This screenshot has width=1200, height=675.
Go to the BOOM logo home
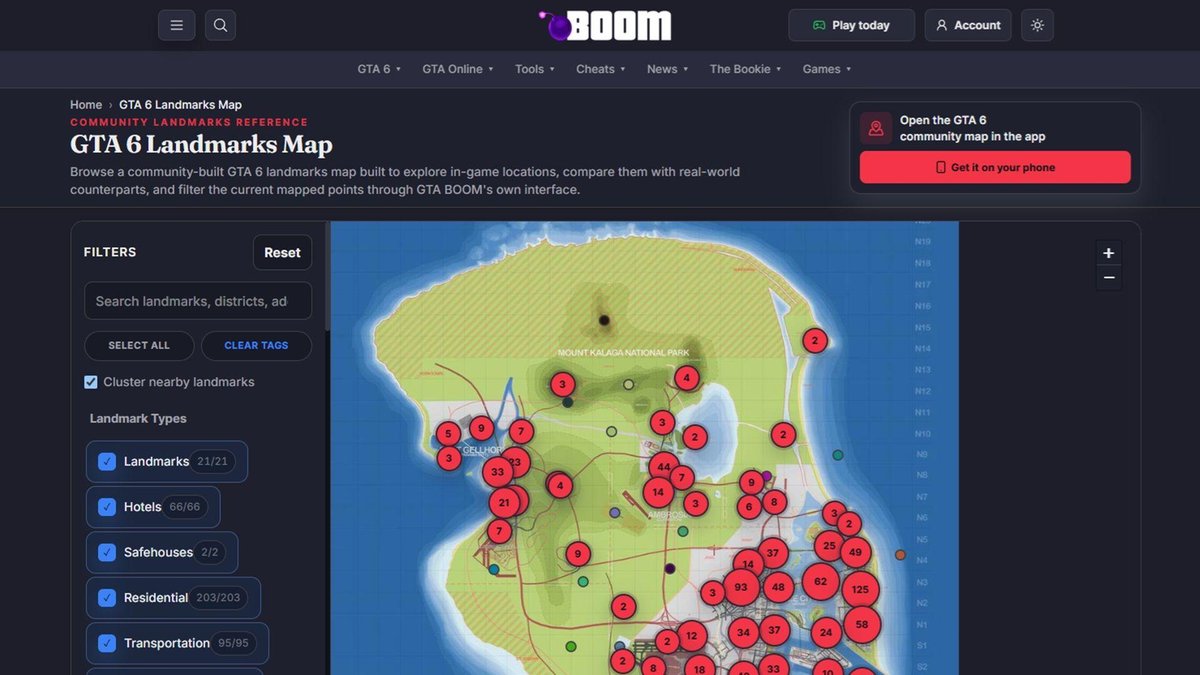point(604,25)
